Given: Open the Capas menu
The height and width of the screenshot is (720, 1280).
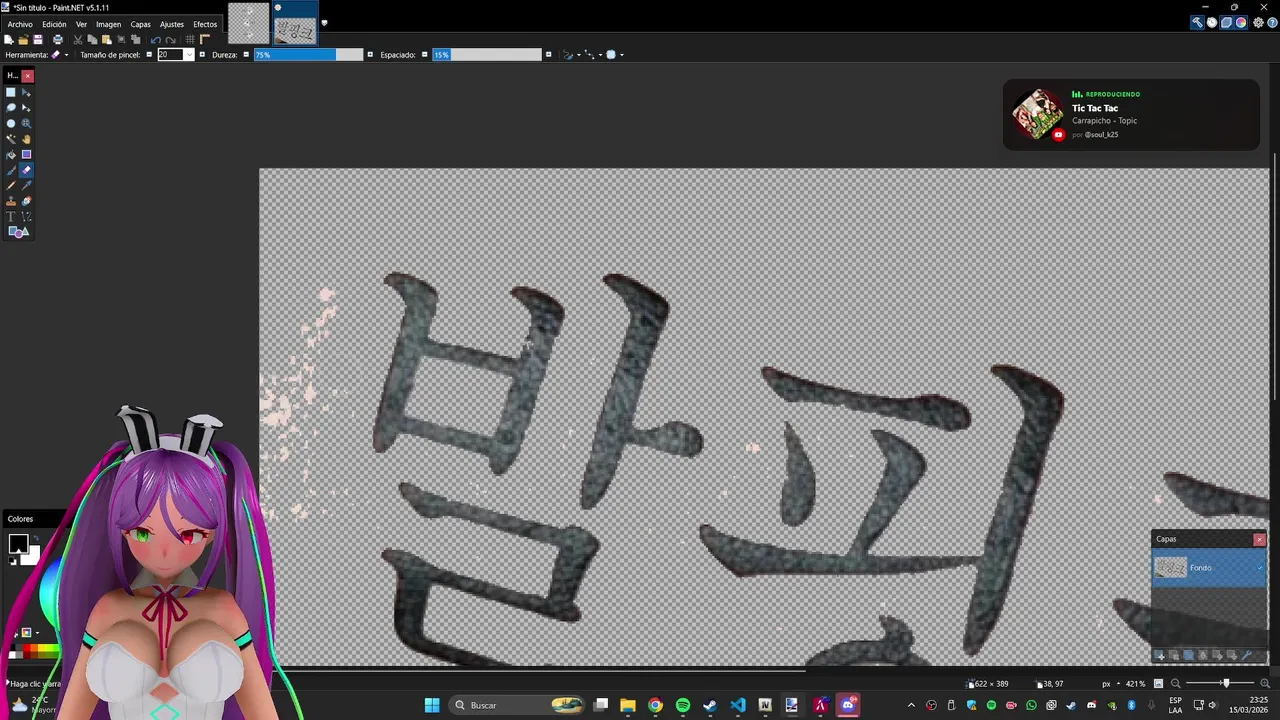Looking at the screenshot, I should tap(140, 24).
